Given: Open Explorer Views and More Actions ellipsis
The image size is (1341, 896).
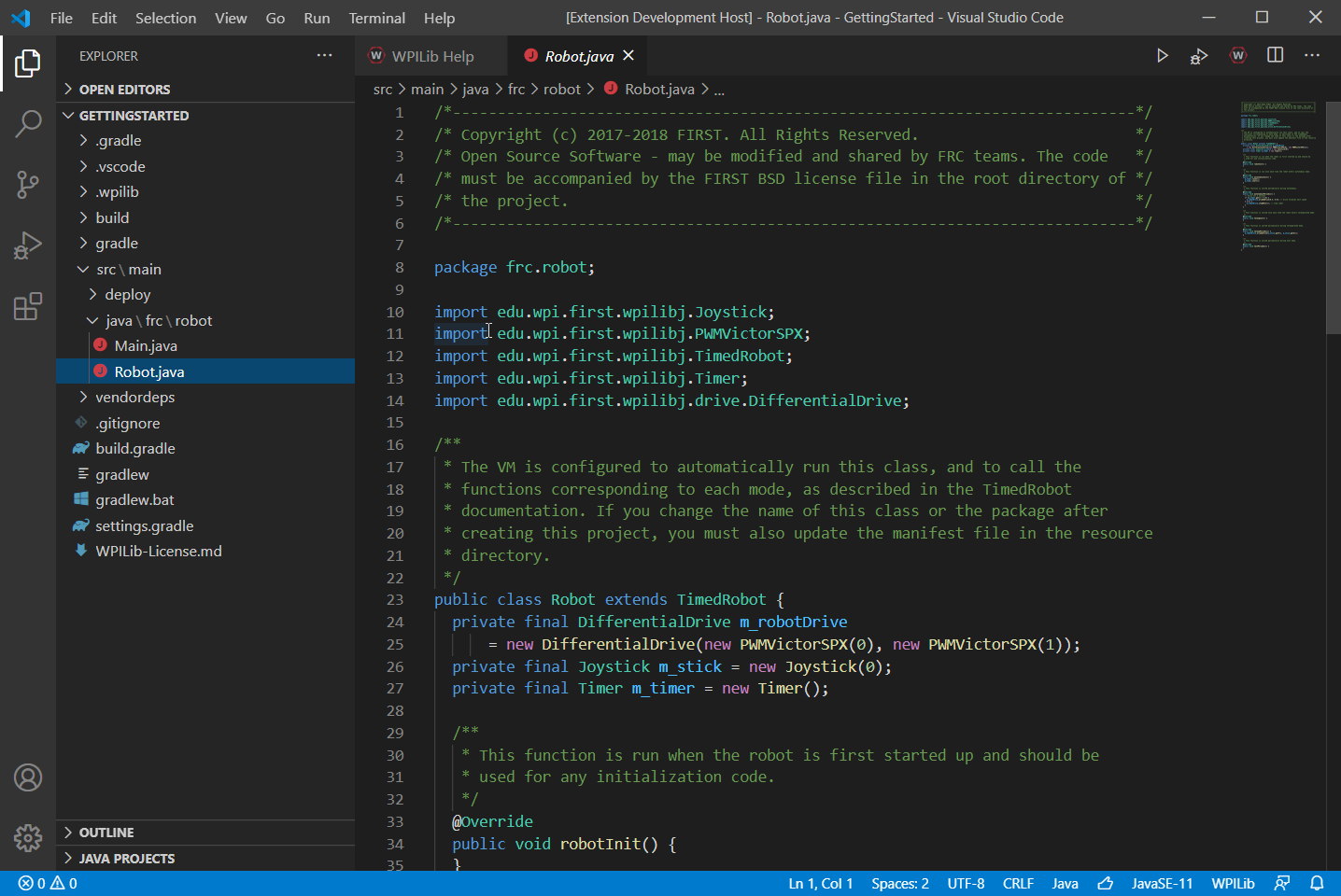Looking at the screenshot, I should coord(324,55).
